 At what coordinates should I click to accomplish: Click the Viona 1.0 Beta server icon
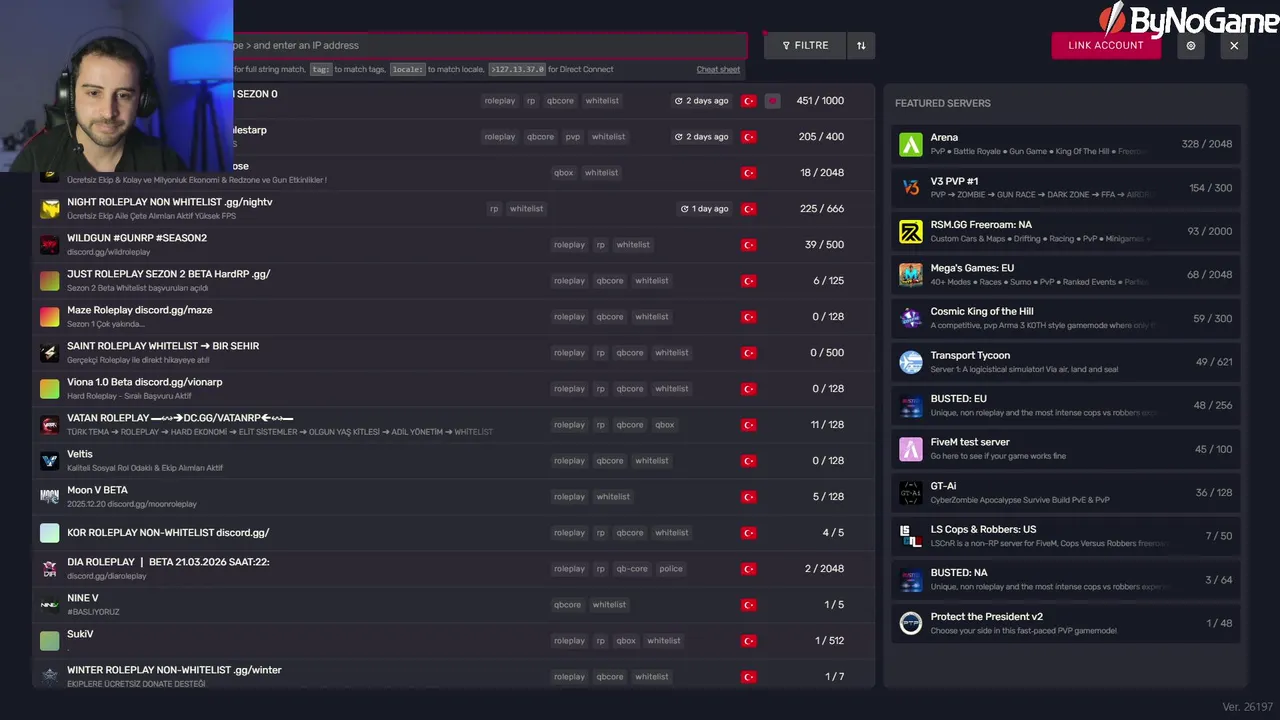point(50,389)
